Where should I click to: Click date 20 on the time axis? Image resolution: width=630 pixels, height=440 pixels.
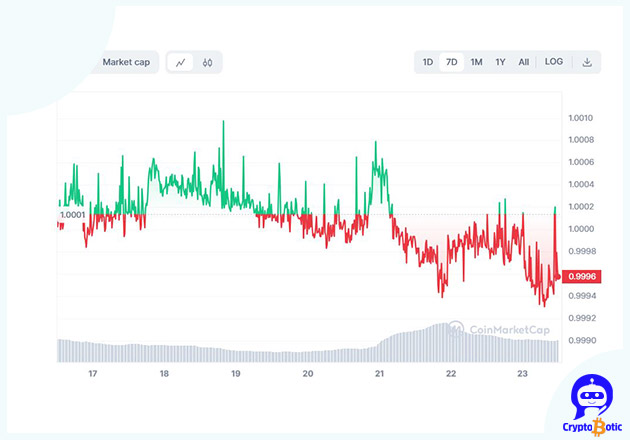[308, 374]
